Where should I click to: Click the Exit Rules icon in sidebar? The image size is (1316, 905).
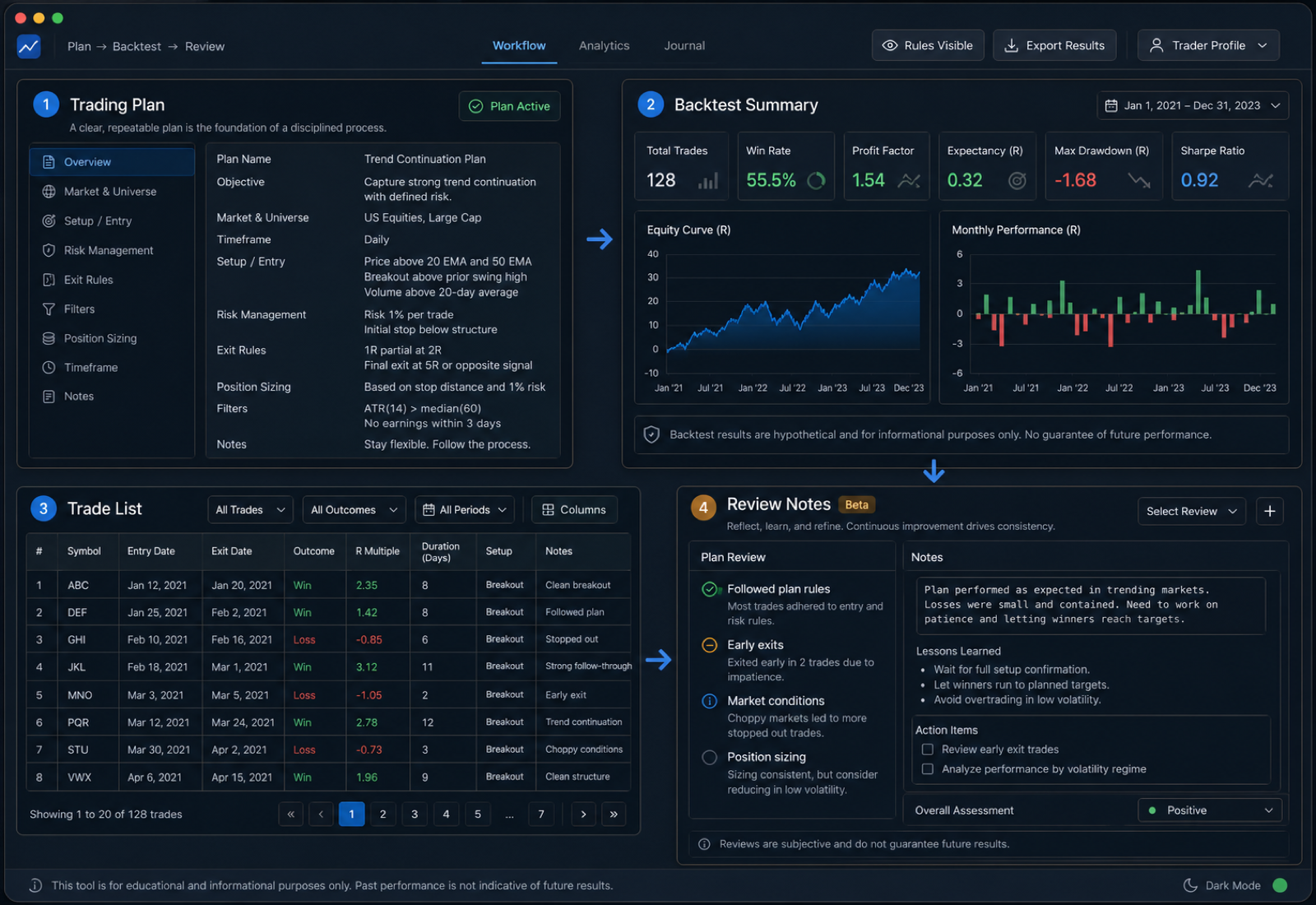coord(49,280)
